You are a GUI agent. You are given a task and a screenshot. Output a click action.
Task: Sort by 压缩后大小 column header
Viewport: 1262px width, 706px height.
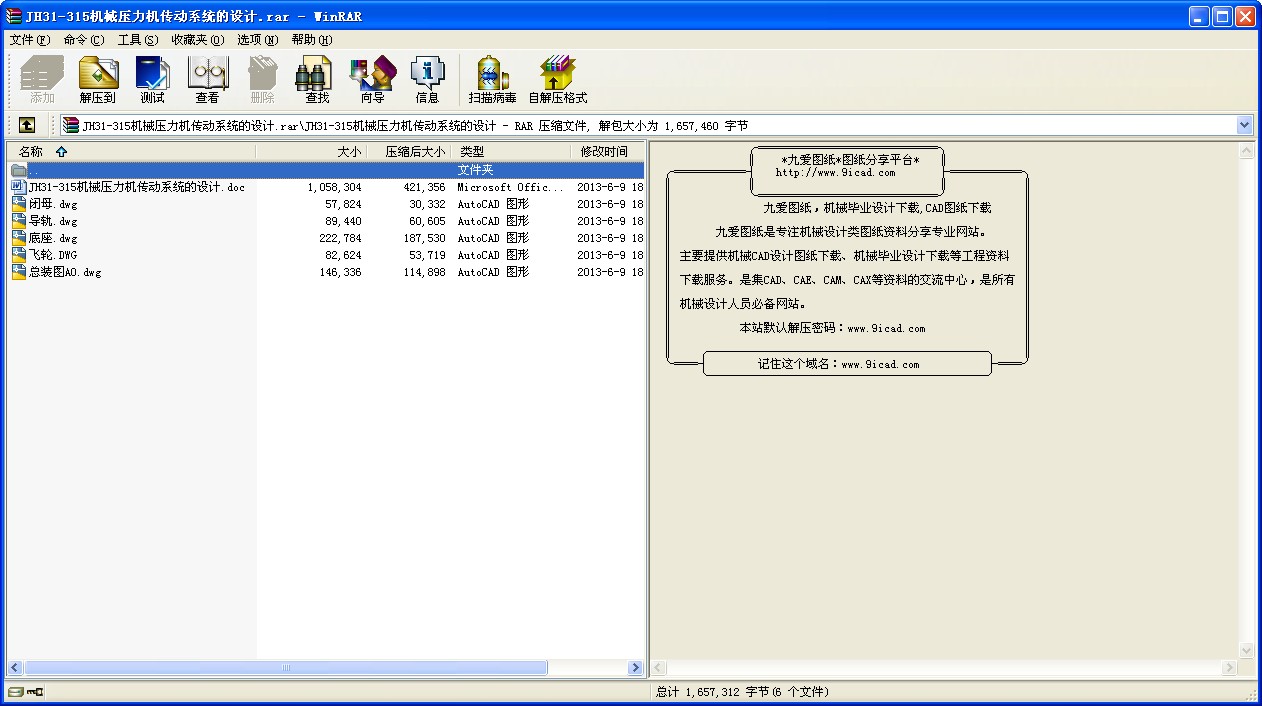(409, 152)
